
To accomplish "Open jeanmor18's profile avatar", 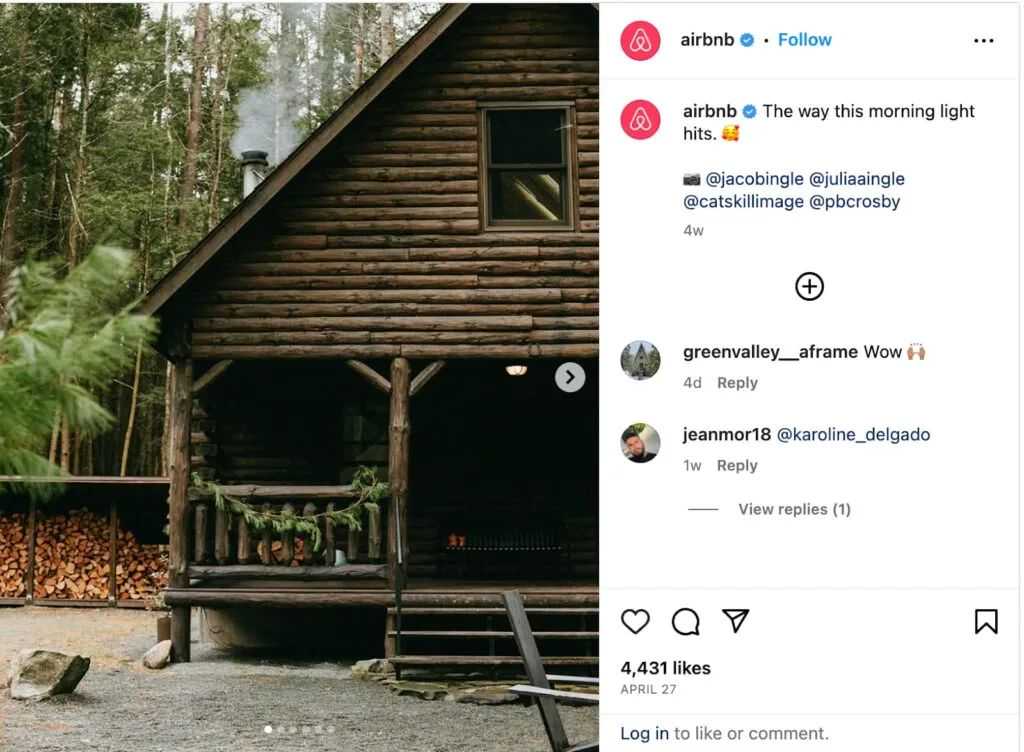I will click(x=640, y=443).
